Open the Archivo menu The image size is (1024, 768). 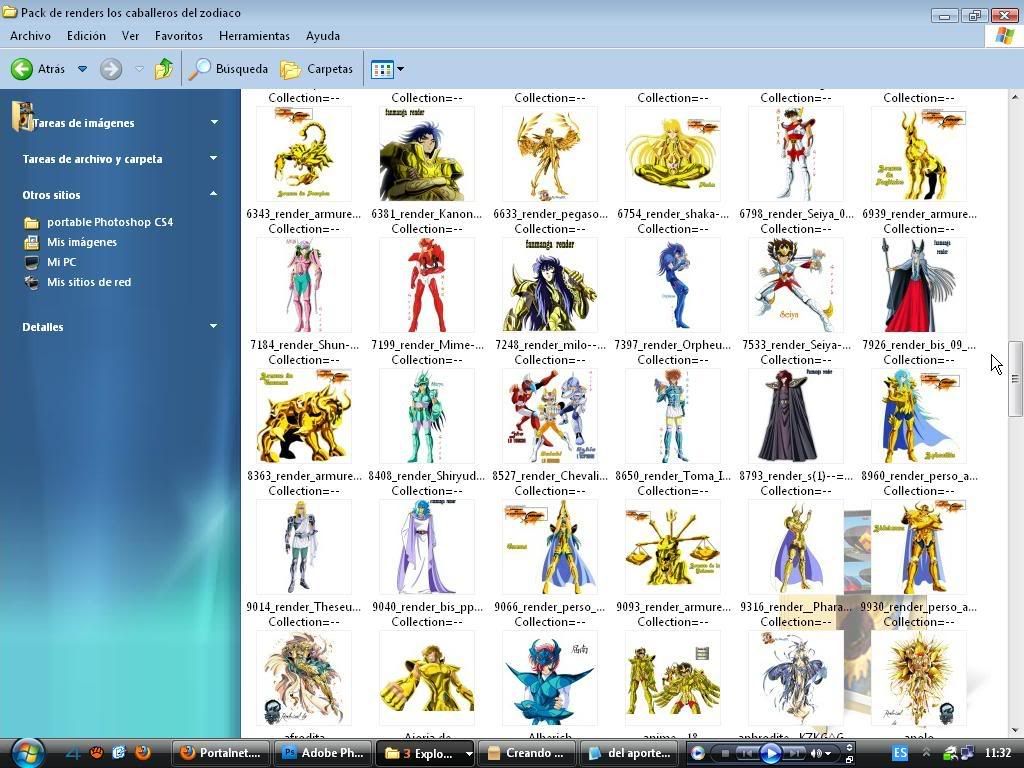[x=30, y=36]
